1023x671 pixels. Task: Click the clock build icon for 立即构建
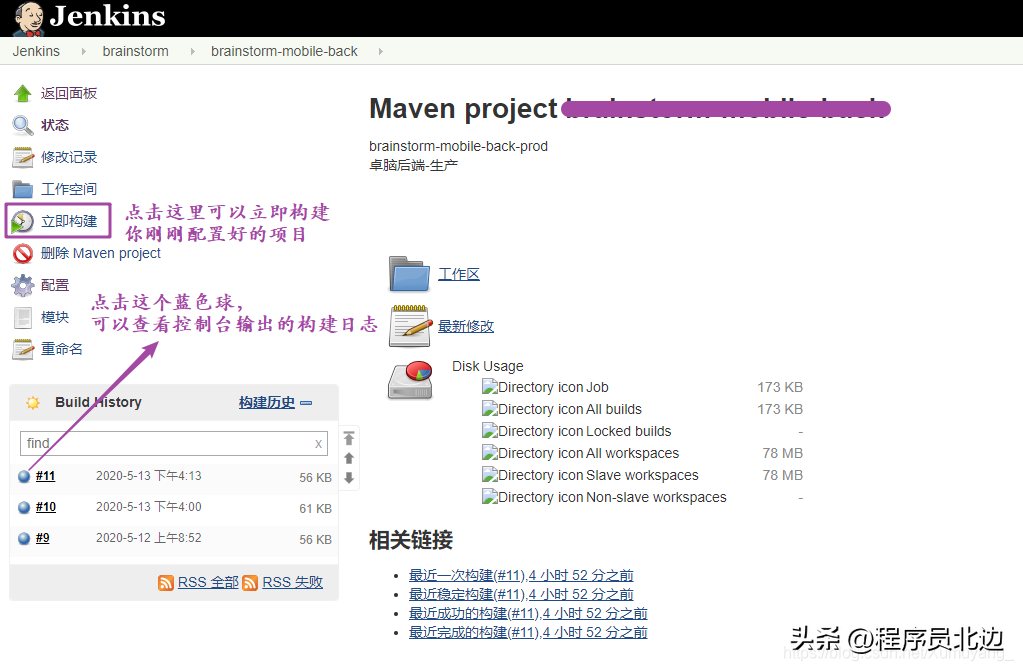[x=22, y=221]
